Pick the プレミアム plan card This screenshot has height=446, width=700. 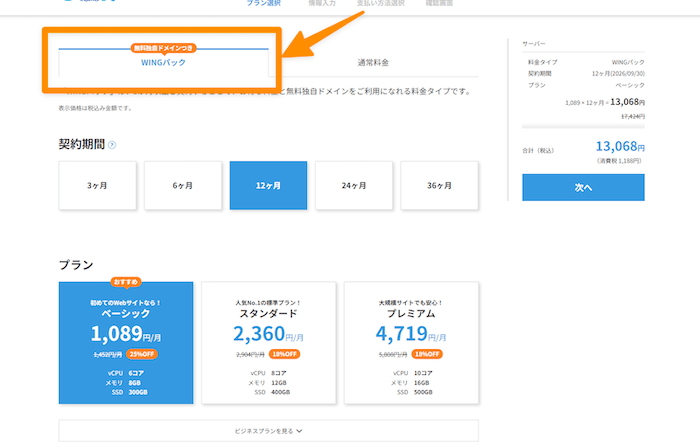tap(411, 342)
